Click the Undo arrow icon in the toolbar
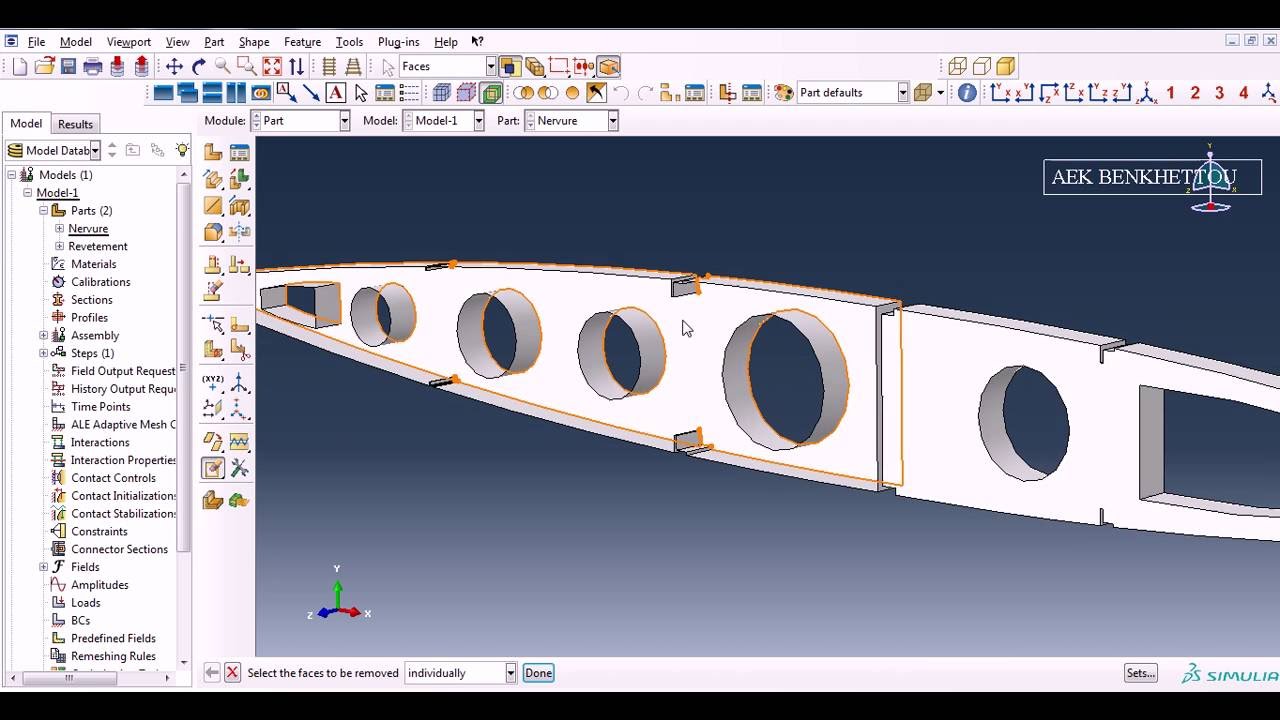The width and height of the screenshot is (1280, 720). tap(621, 92)
